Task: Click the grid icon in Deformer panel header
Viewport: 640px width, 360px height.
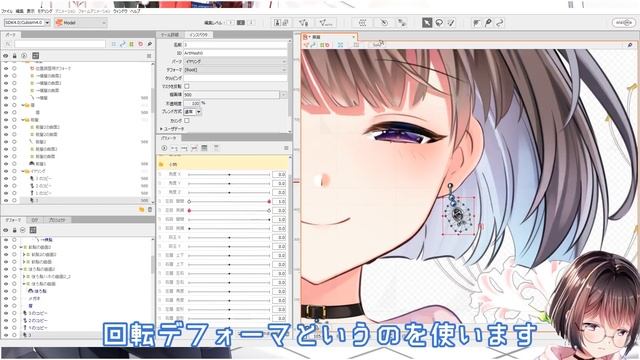Action: coord(33,230)
